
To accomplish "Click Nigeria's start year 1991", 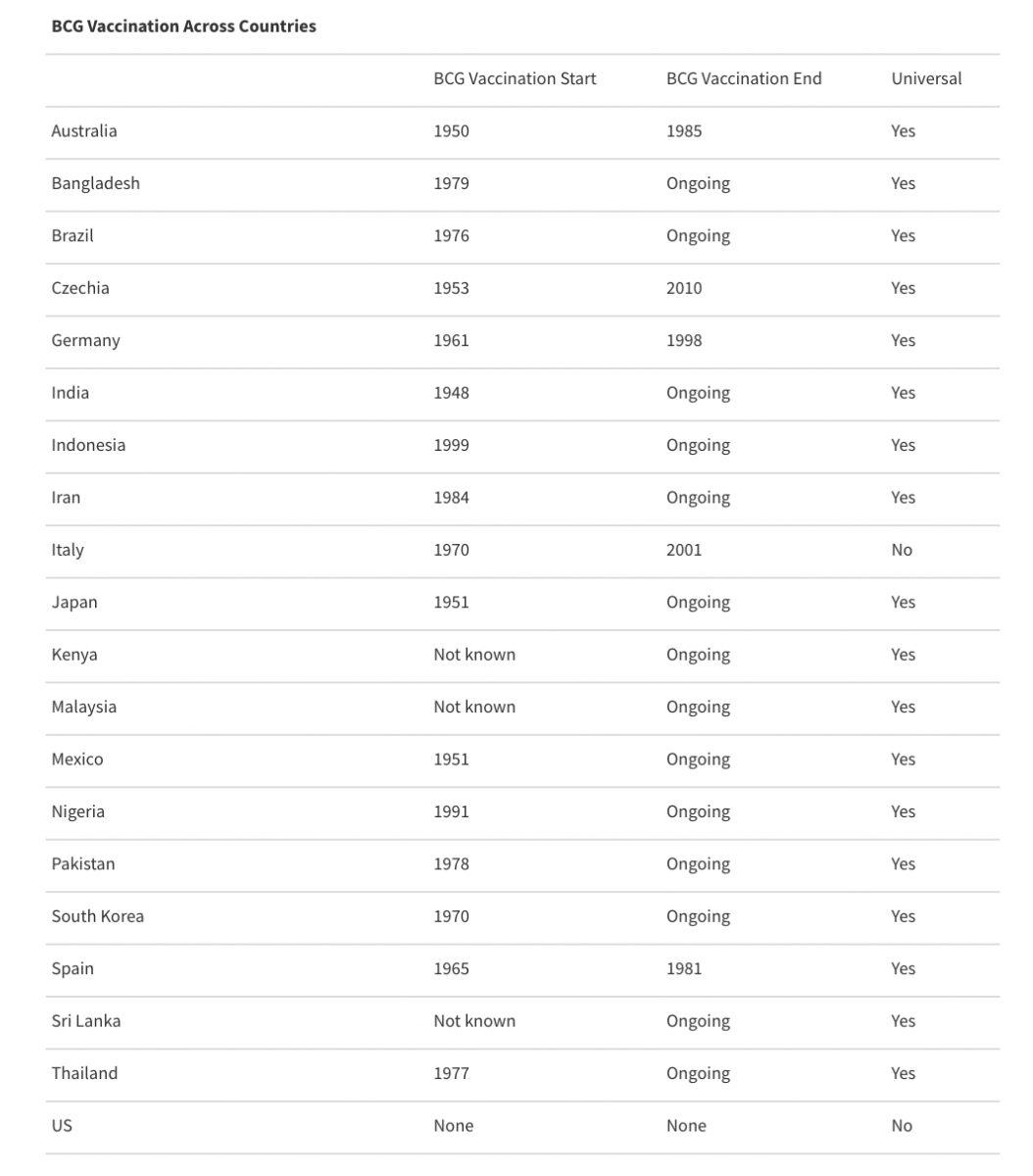I will [x=451, y=811].
